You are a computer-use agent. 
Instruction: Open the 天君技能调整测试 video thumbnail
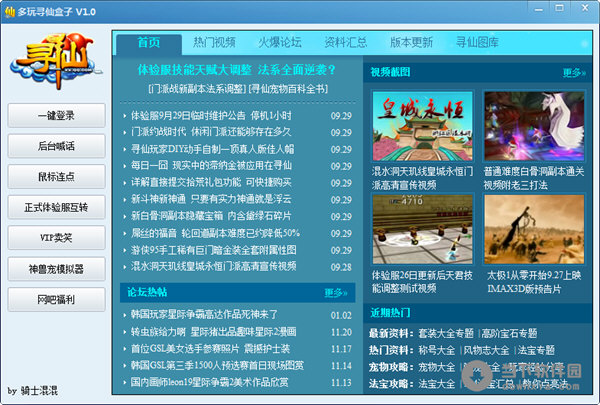(422, 229)
